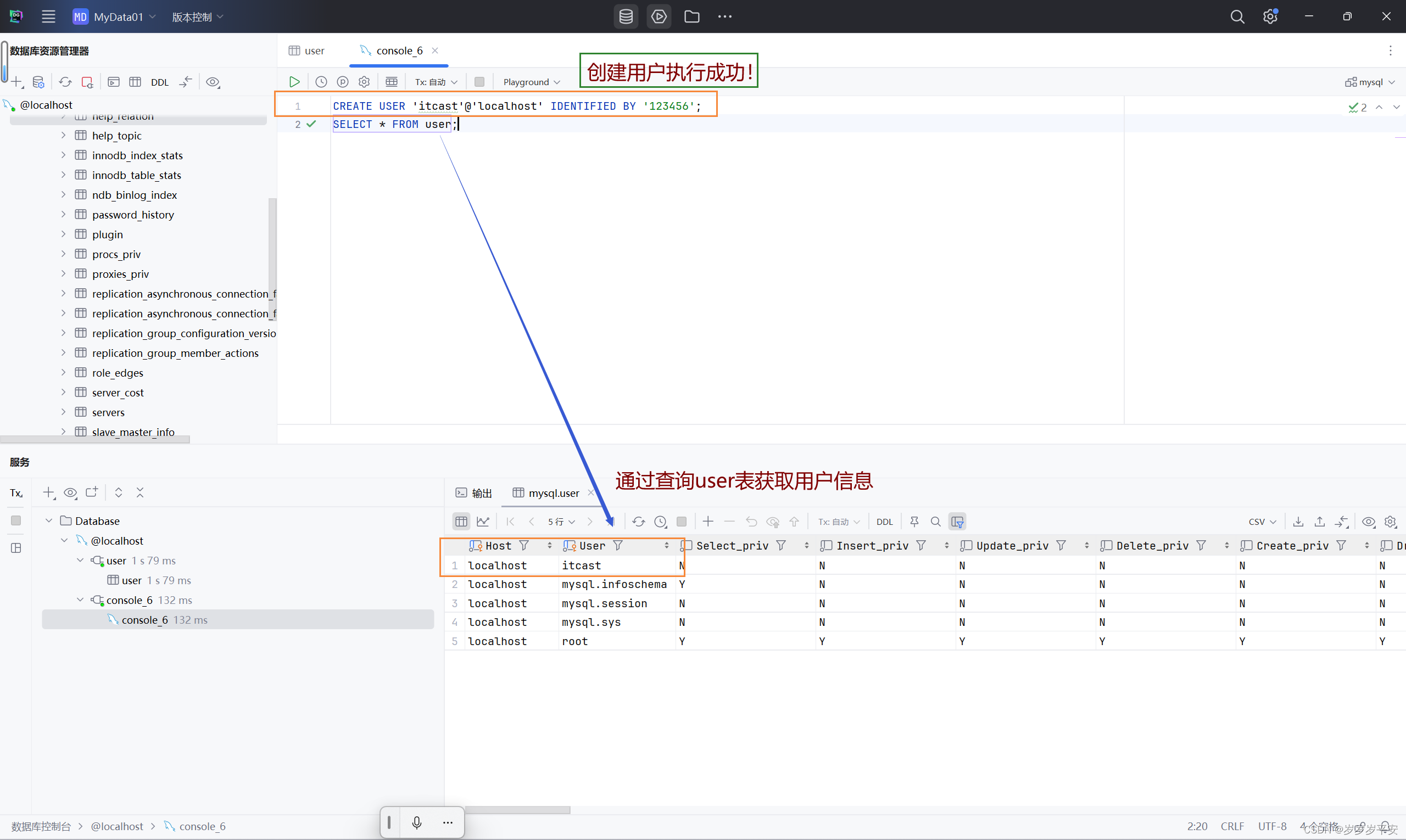This screenshot has width=1406, height=840.
Task: Toggle results view options eye icon
Action: point(1369,522)
